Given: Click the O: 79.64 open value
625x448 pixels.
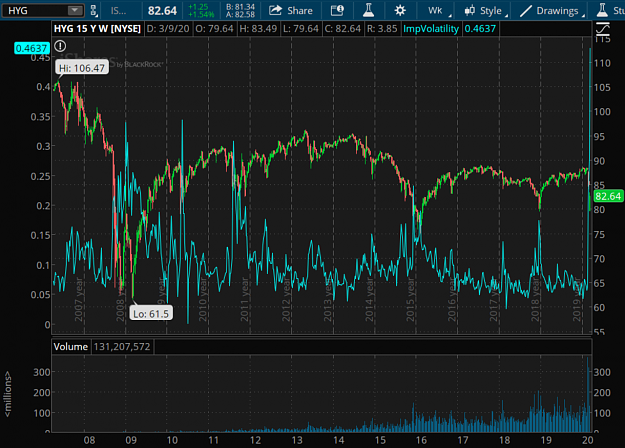Looking at the screenshot, I should (214, 29).
